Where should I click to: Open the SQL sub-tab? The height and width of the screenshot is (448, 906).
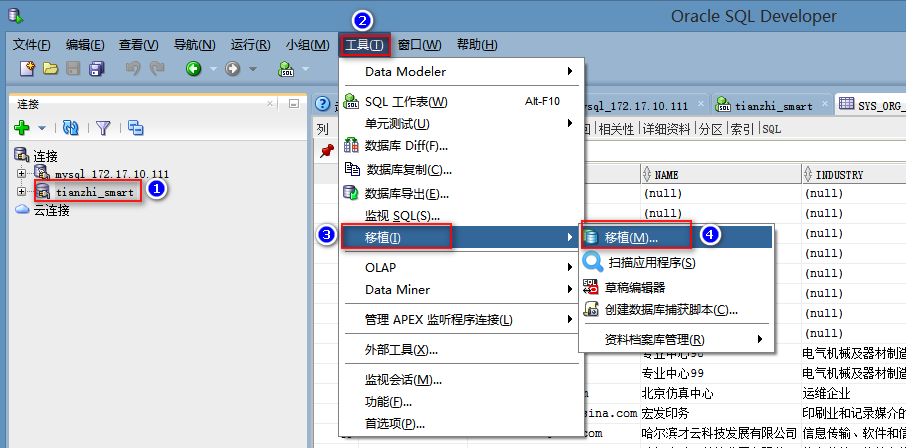771,129
